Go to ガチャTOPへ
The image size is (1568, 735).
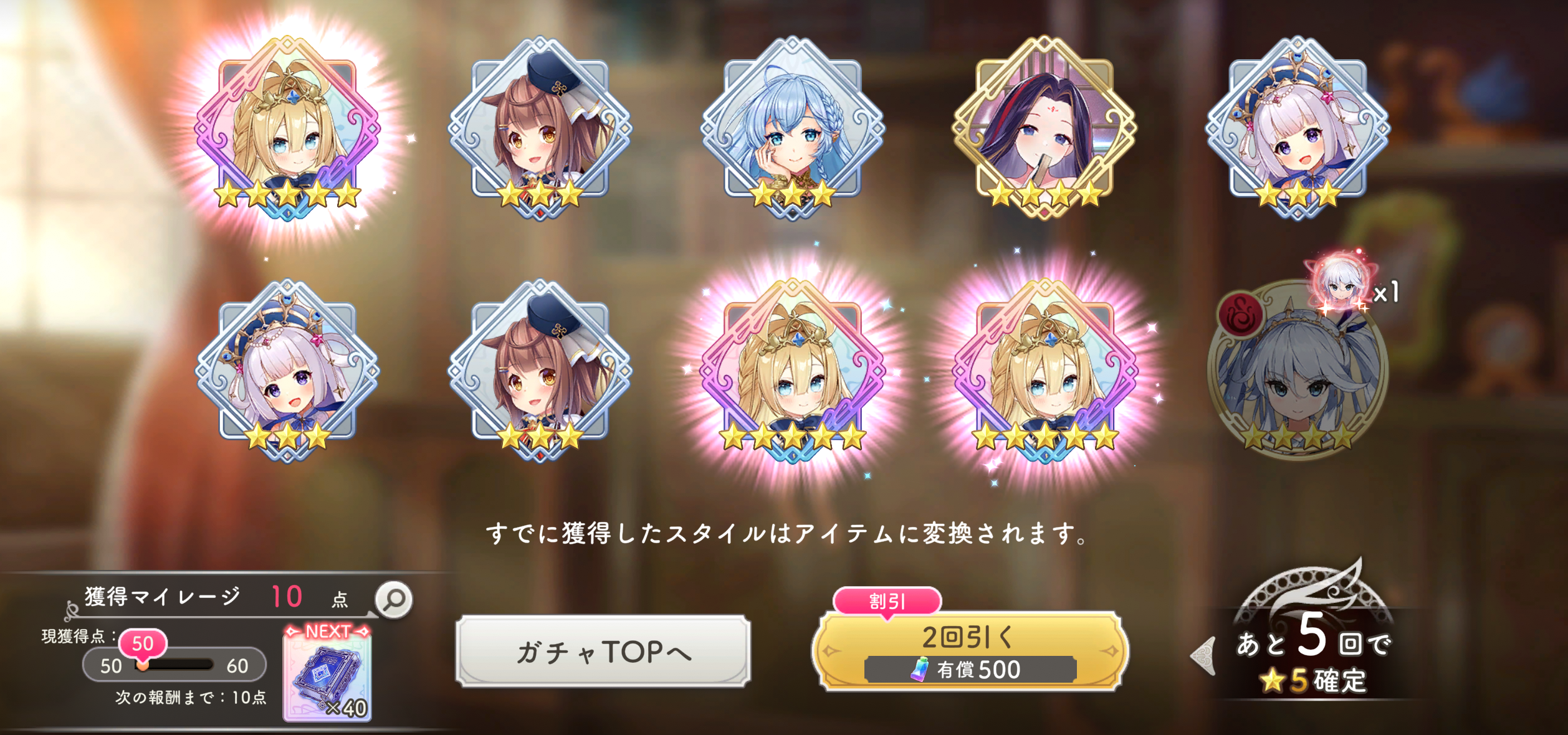603,652
